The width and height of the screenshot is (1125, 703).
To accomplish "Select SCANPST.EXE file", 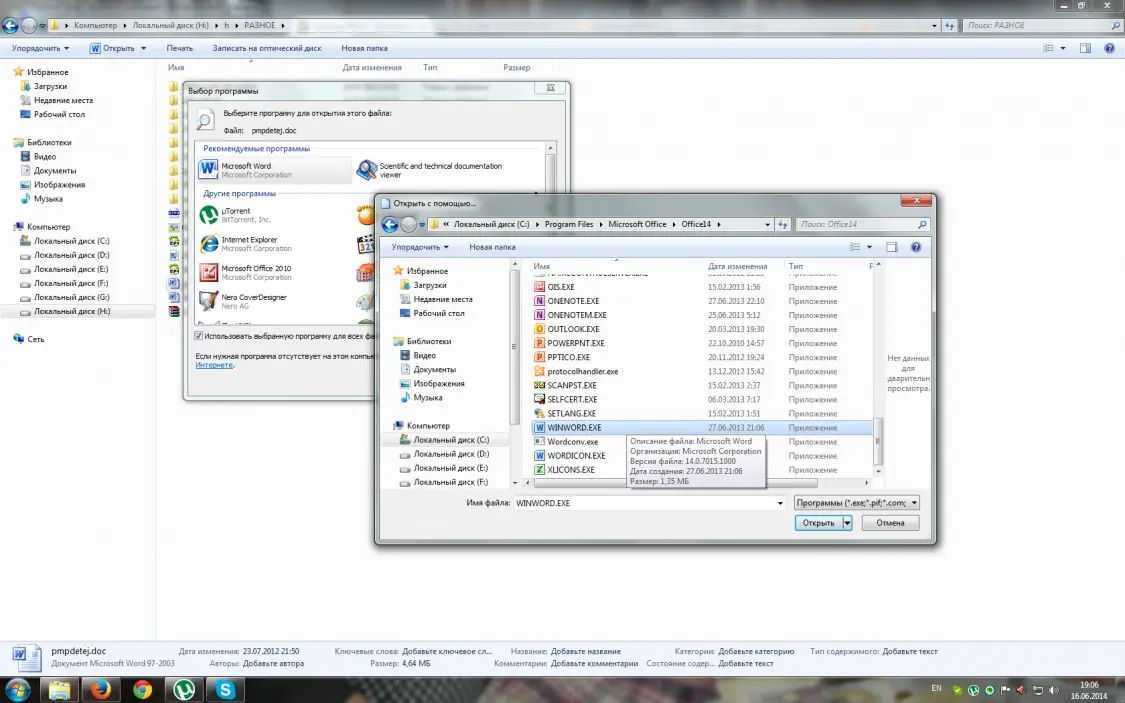I will point(572,385).
